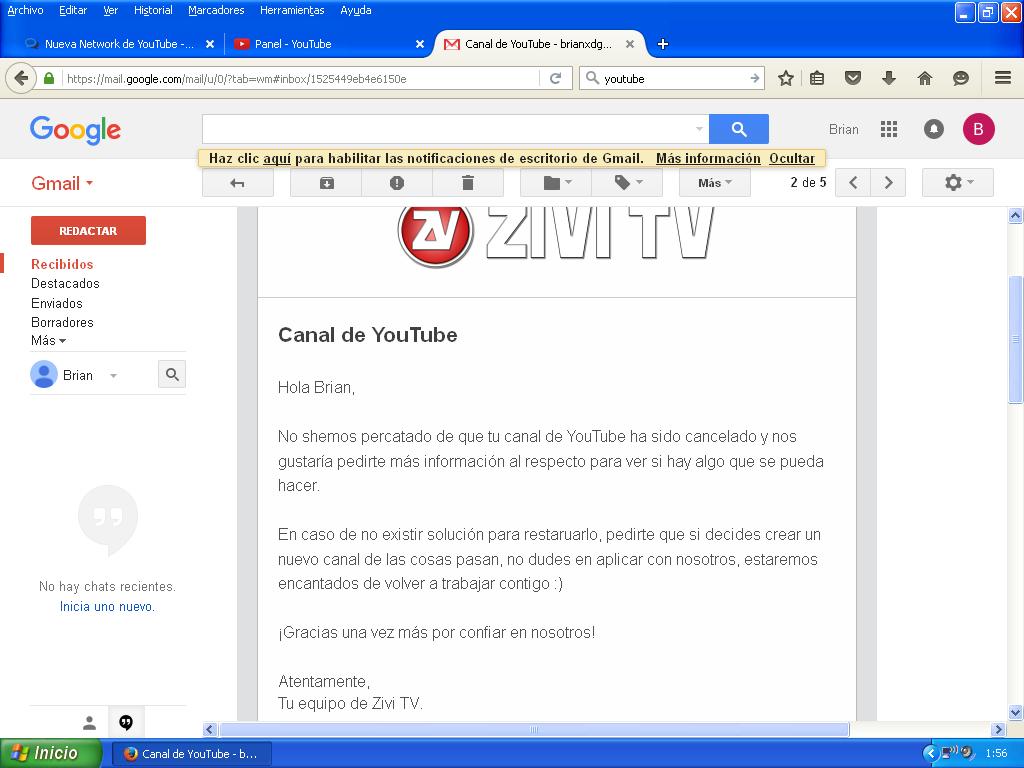Click the Hangouts chat quote icon
The image size is (1024, 768).
pos(126,722)
